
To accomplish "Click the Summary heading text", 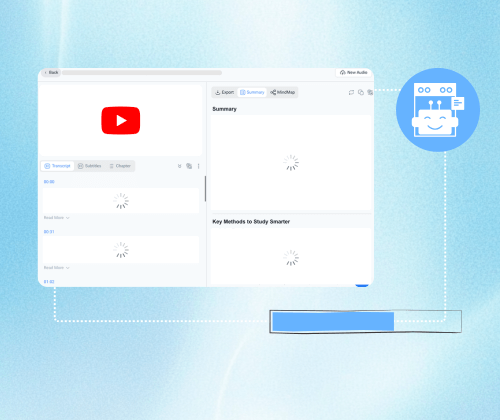I will pyautogui.click(x=224, y=109).
